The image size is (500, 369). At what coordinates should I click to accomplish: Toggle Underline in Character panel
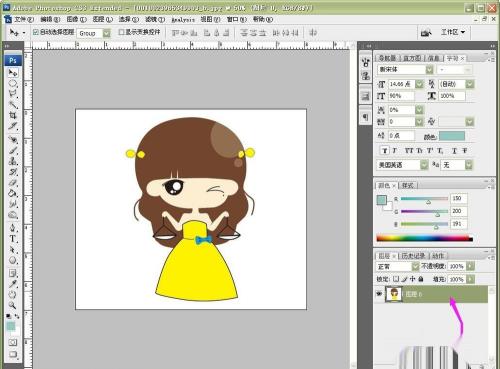454,151
